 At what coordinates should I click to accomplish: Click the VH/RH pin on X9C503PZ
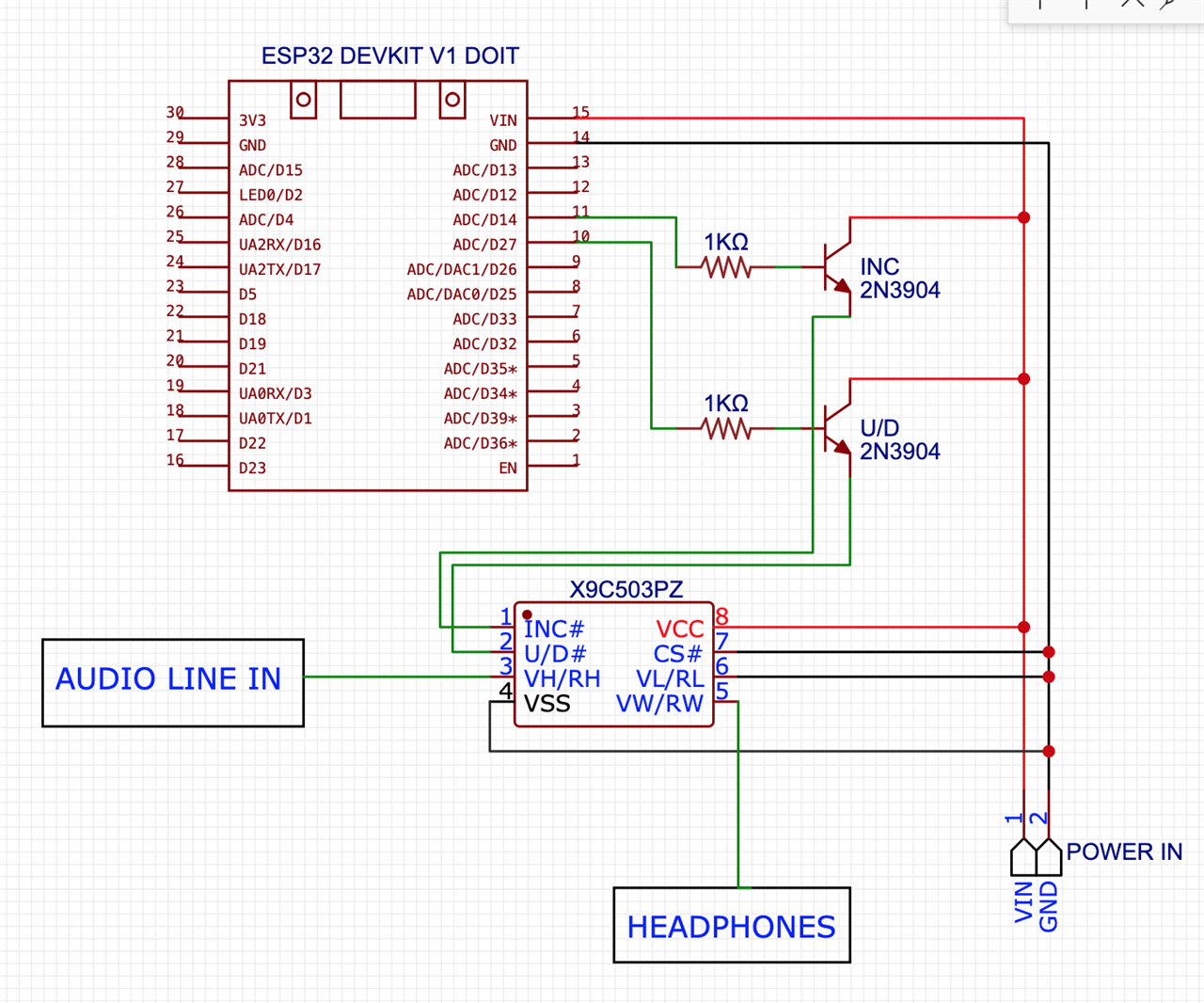[x=562, y=678]
